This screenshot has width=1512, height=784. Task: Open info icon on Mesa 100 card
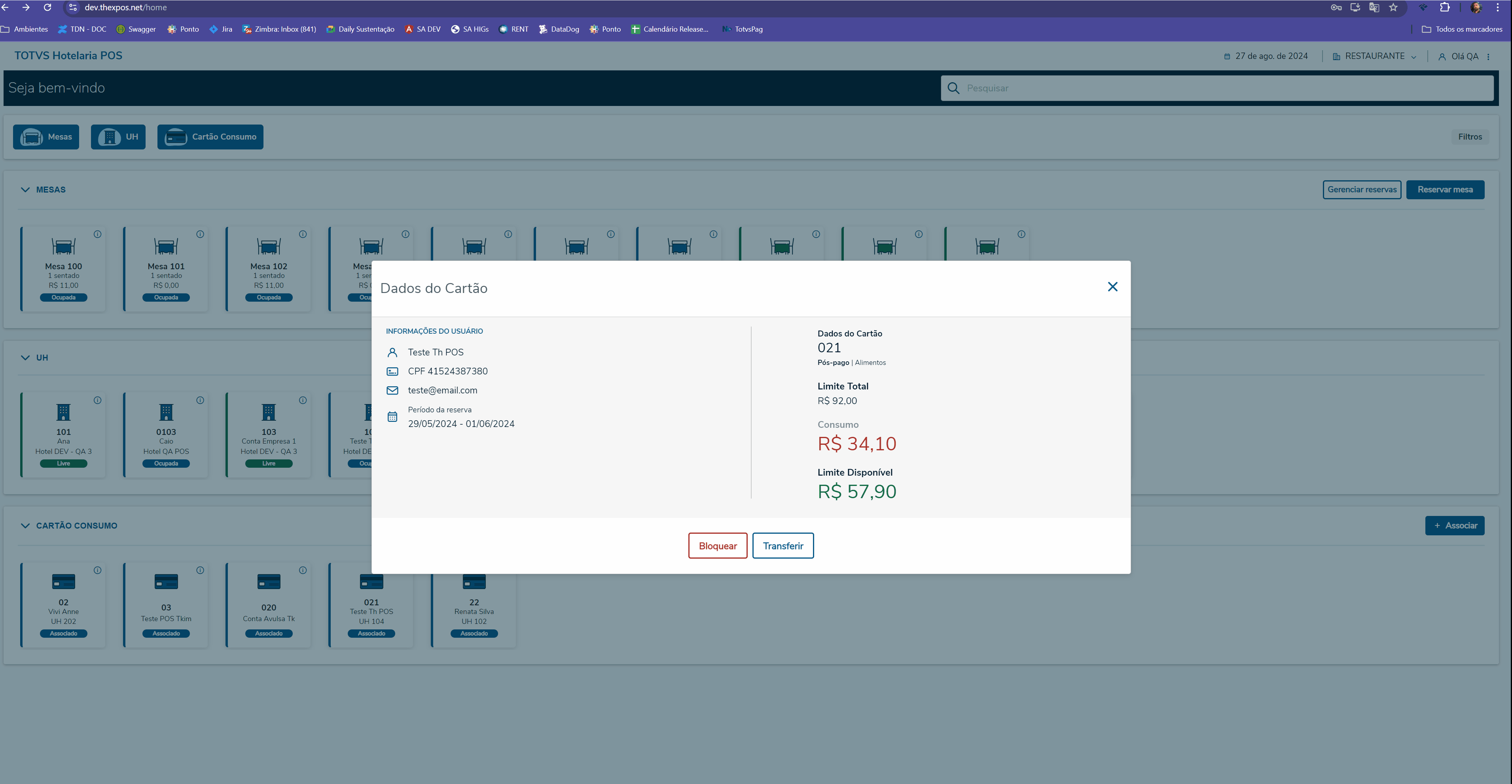click(97, 234)
